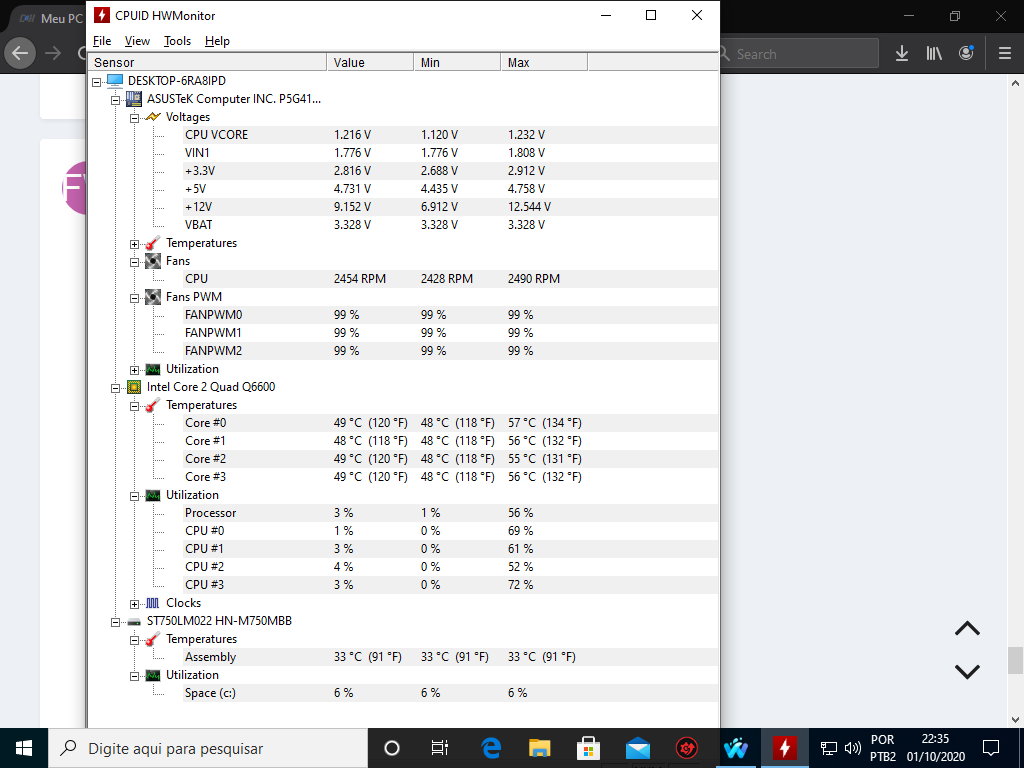Screen dimensions: 1024x768
Task: Open the Help menu
Action: click(x=217, y=40)
